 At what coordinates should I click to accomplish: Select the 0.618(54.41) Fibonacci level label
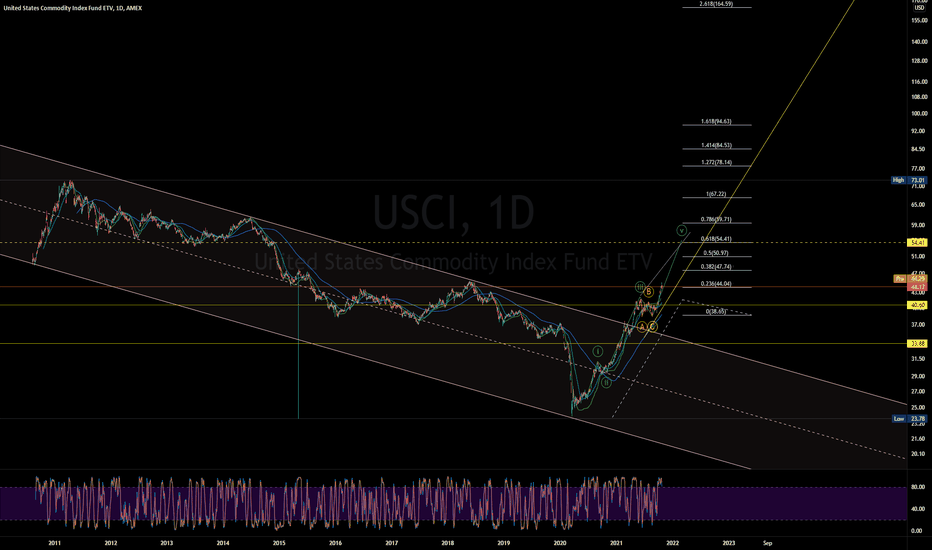pyautogui.click(x=716, y=239)
